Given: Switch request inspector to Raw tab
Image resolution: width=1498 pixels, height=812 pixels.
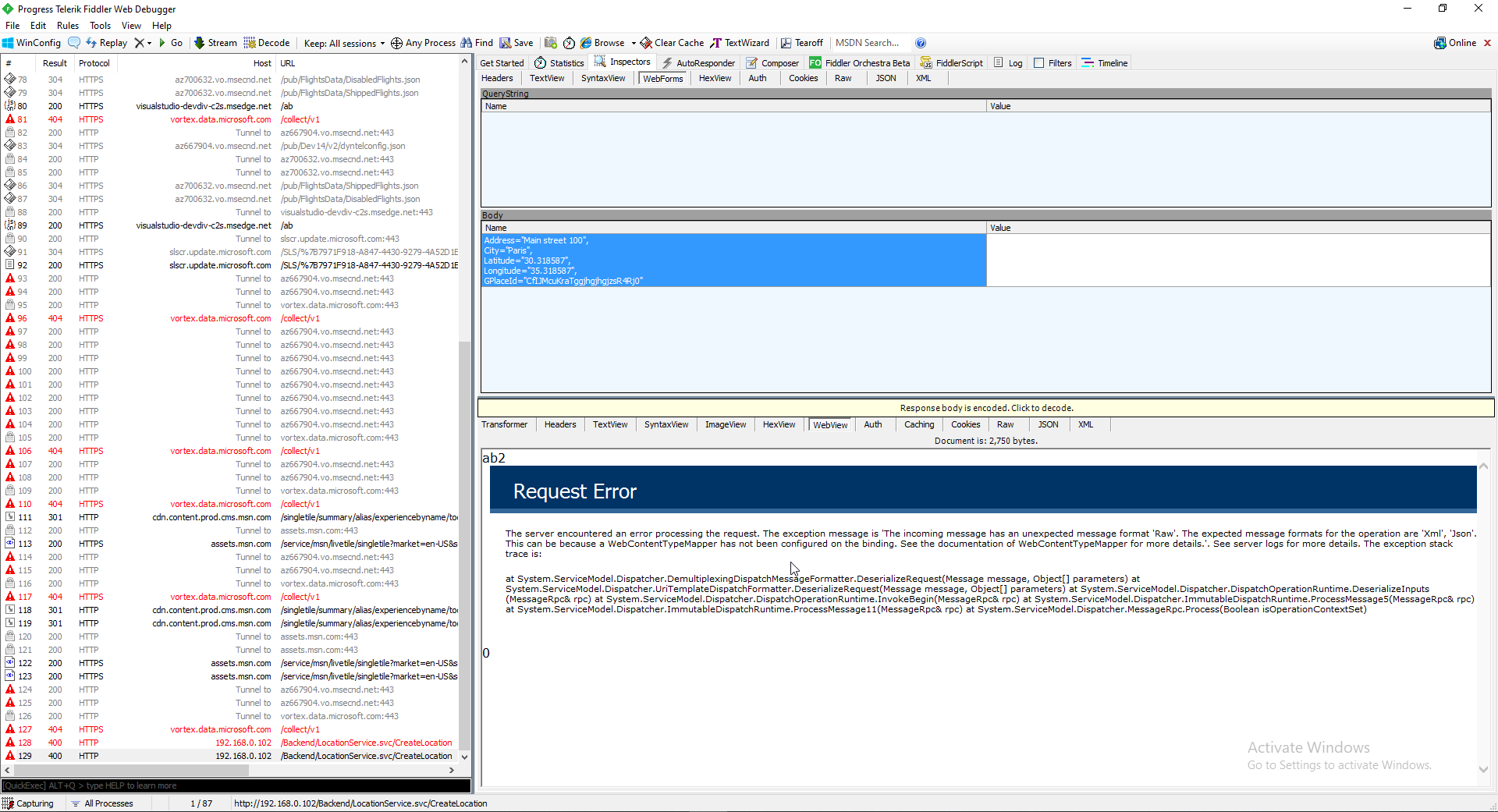Looking at the screenshot, I should [x=843, y=78].
